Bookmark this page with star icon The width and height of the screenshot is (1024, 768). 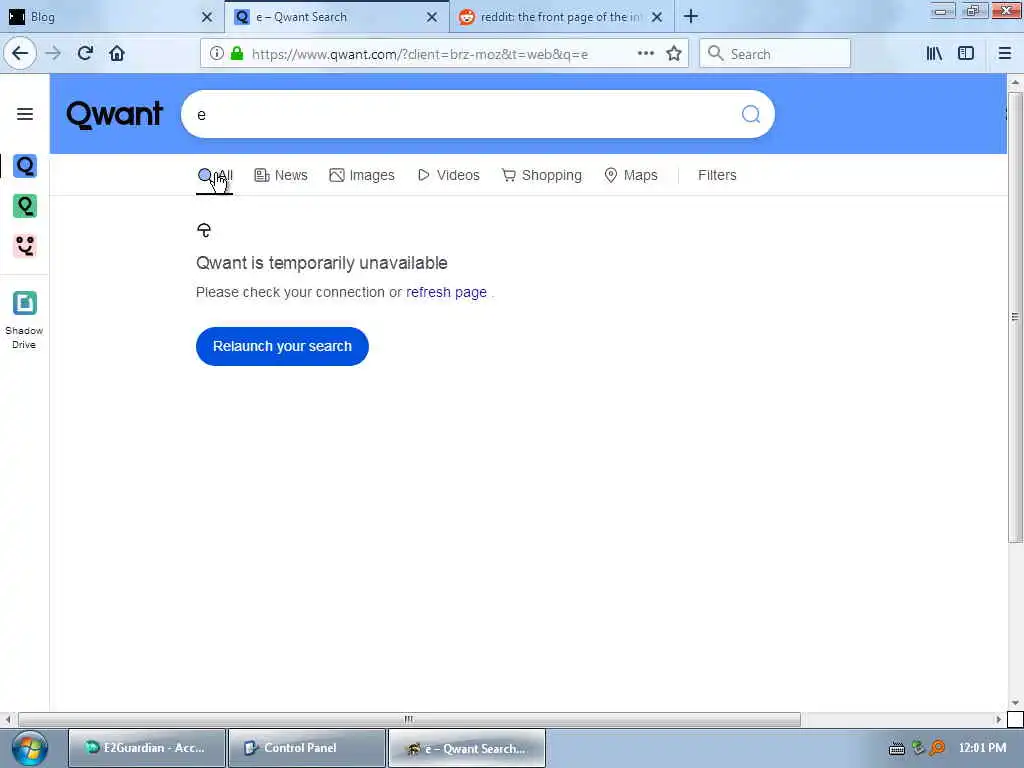(674, 54)
